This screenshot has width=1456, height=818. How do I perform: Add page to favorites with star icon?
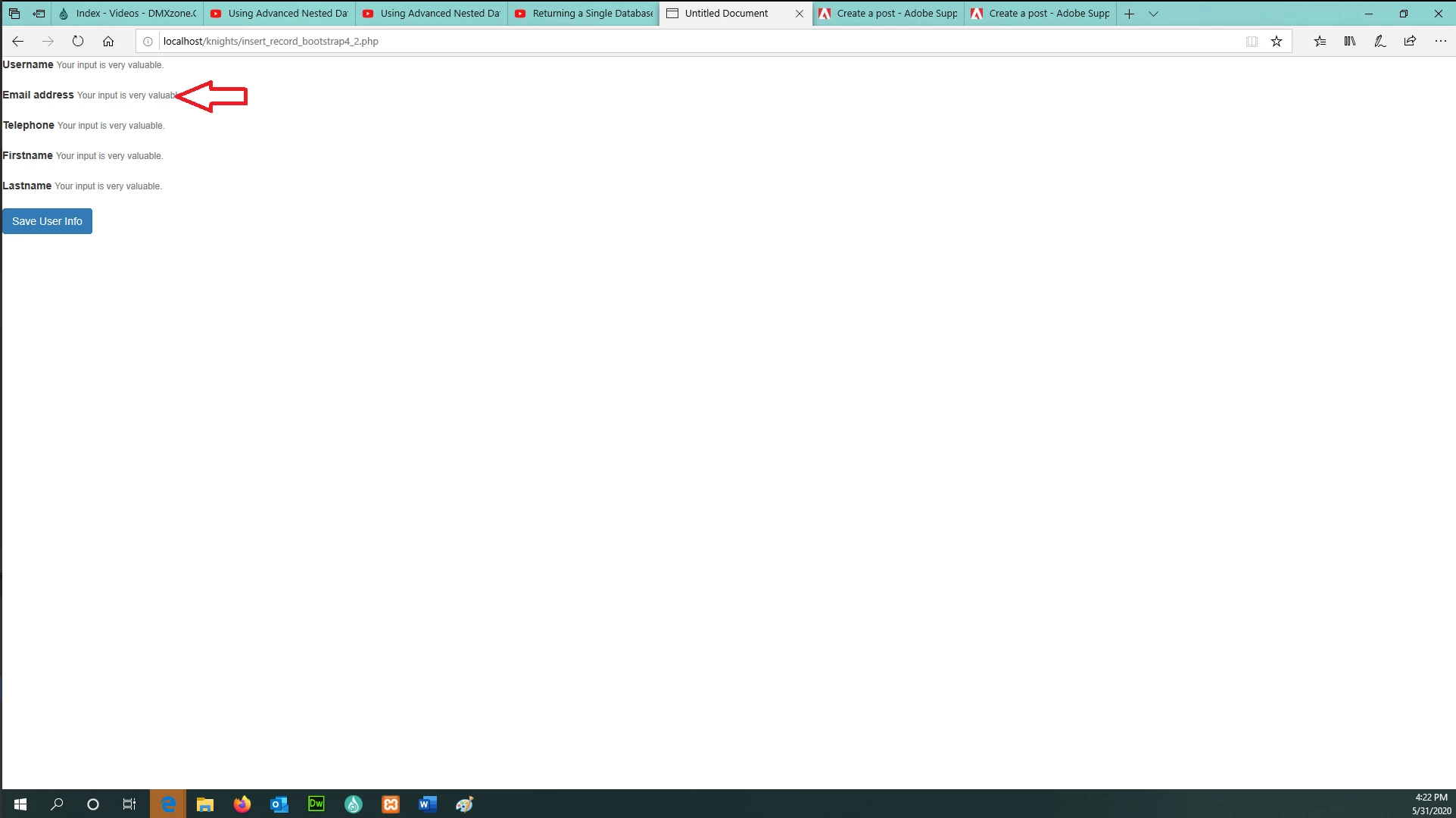1277,42
